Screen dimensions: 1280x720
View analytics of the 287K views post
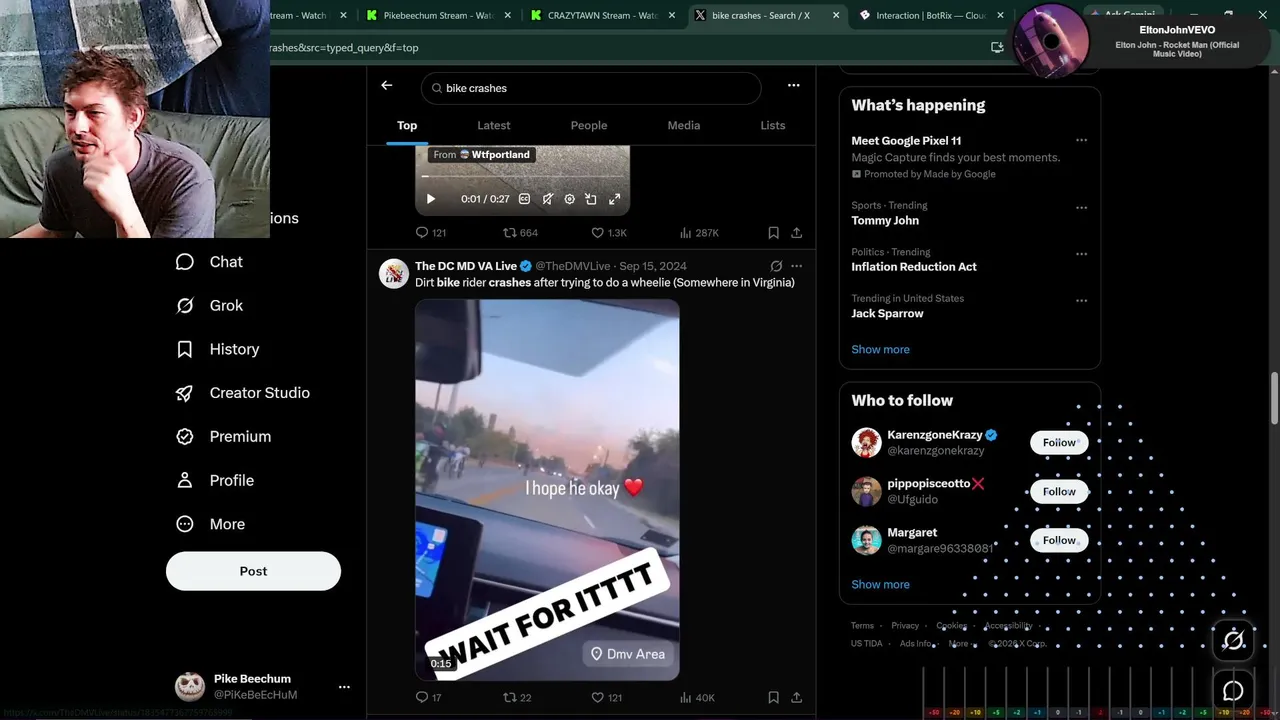click(699, 233)
